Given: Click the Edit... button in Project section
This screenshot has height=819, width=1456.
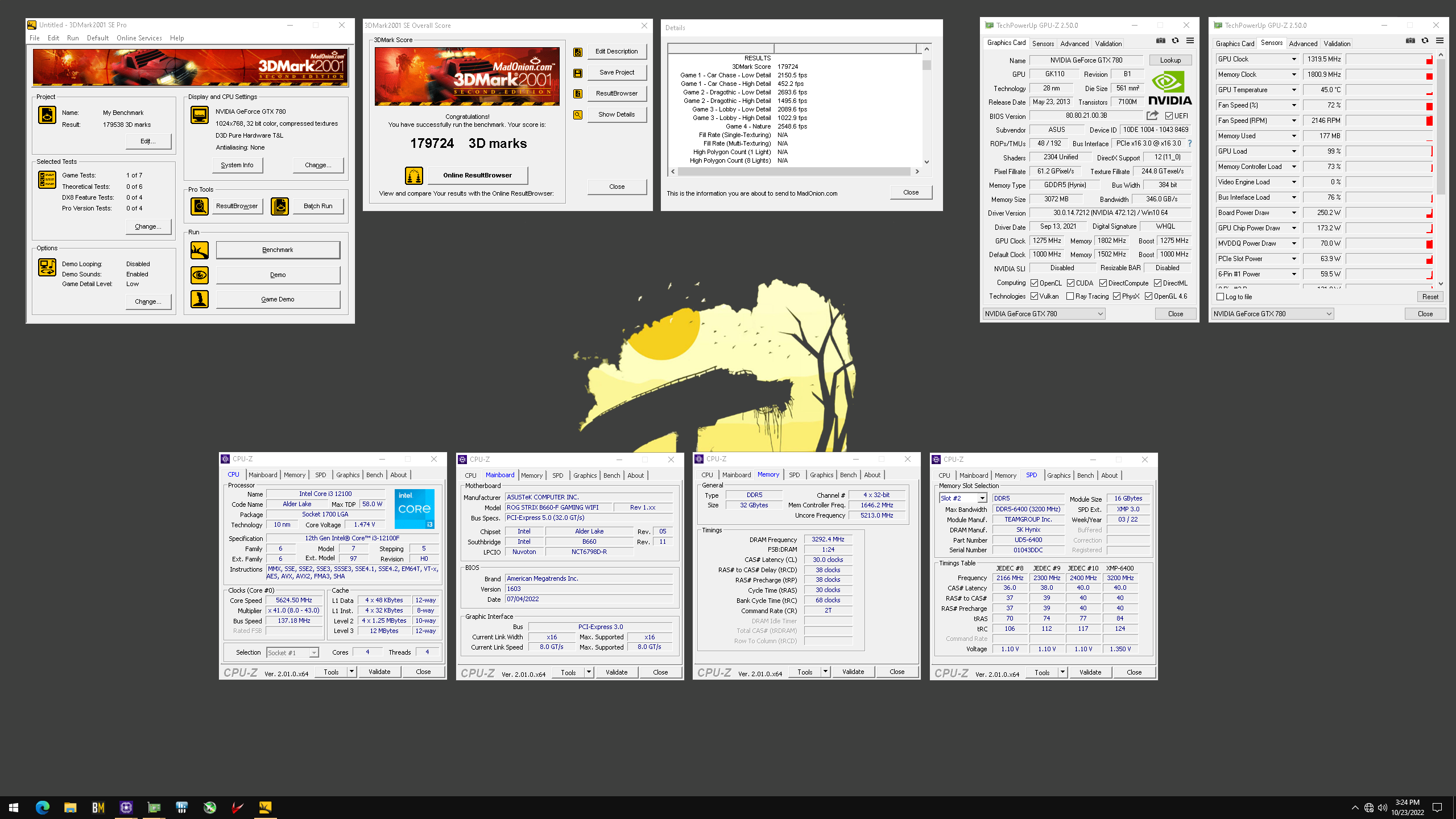Looking at the screenshot, I should point(148,141).
